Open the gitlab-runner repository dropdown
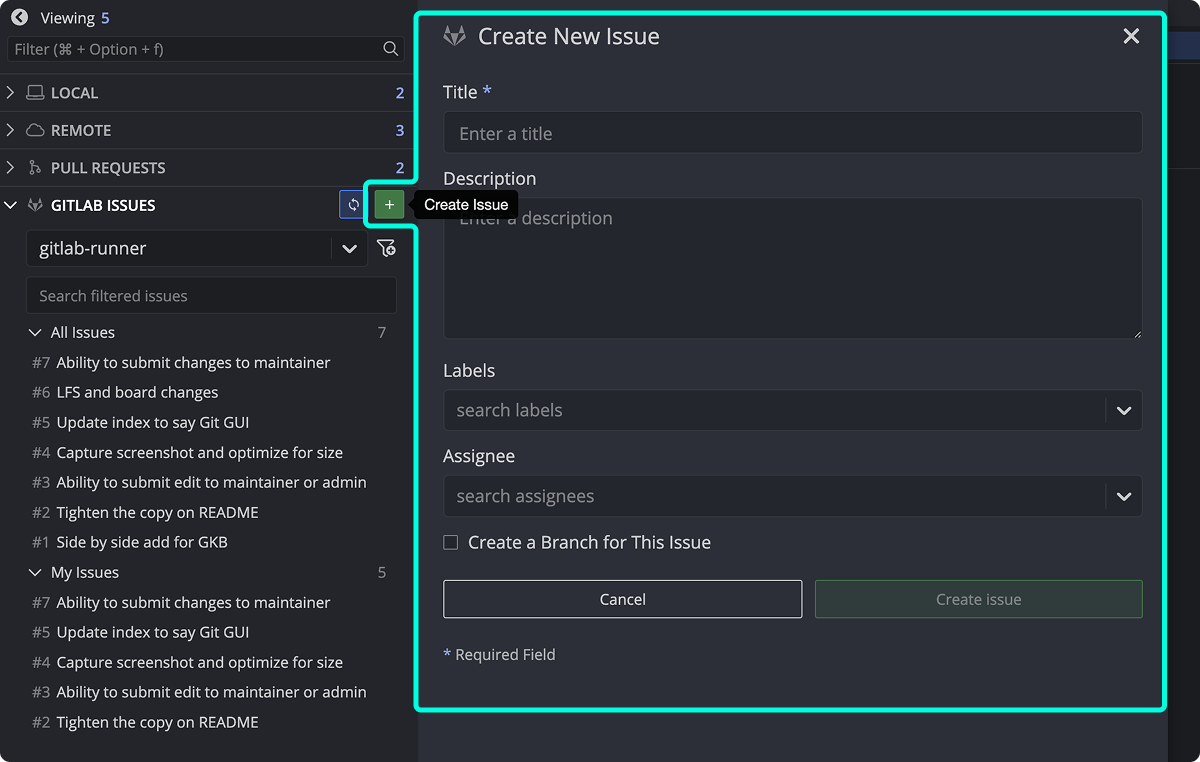The image size is (1200, 762). [350, 248]
